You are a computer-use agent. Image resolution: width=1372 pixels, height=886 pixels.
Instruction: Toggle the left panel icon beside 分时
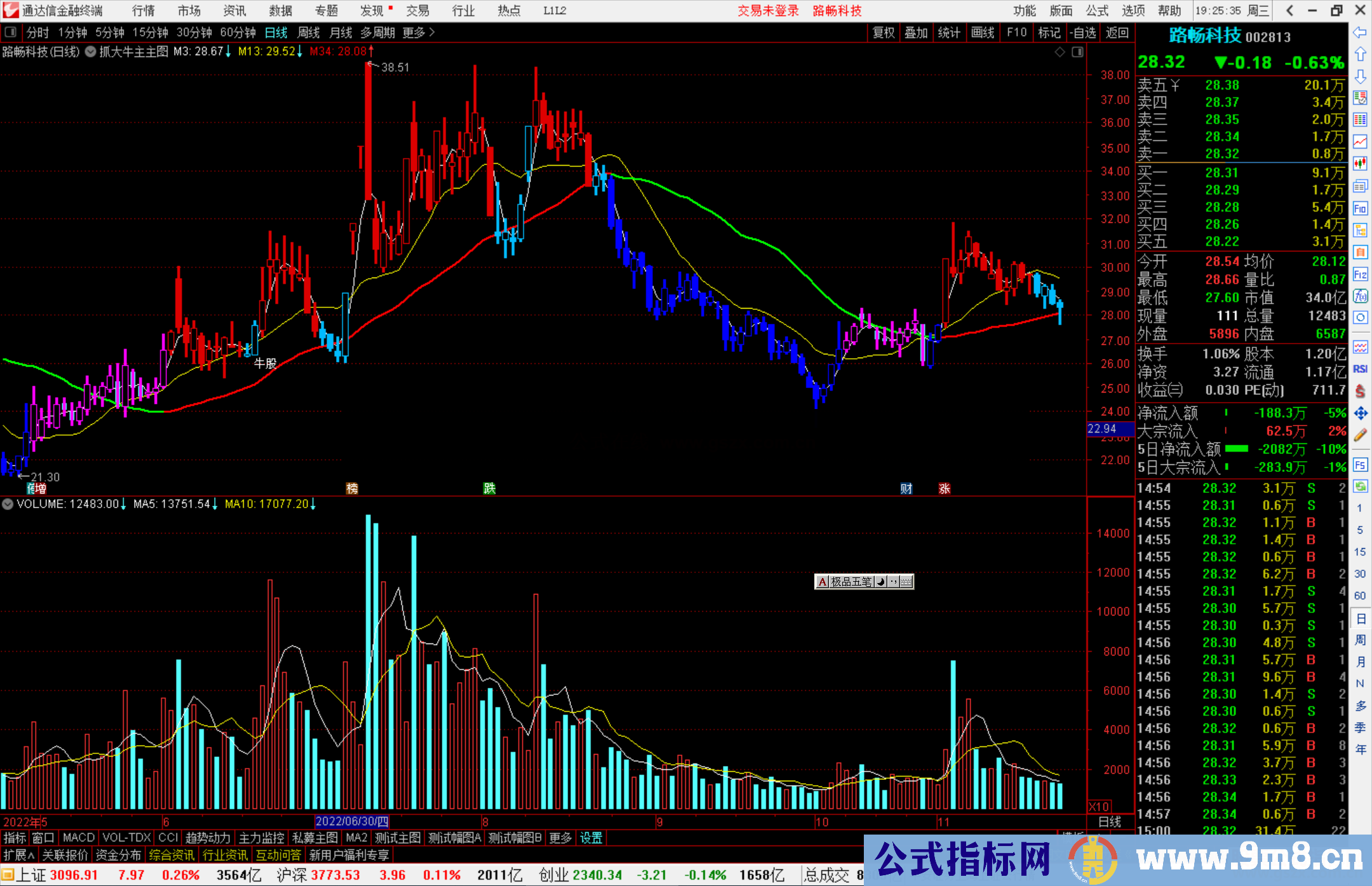(x=11, y=32)
